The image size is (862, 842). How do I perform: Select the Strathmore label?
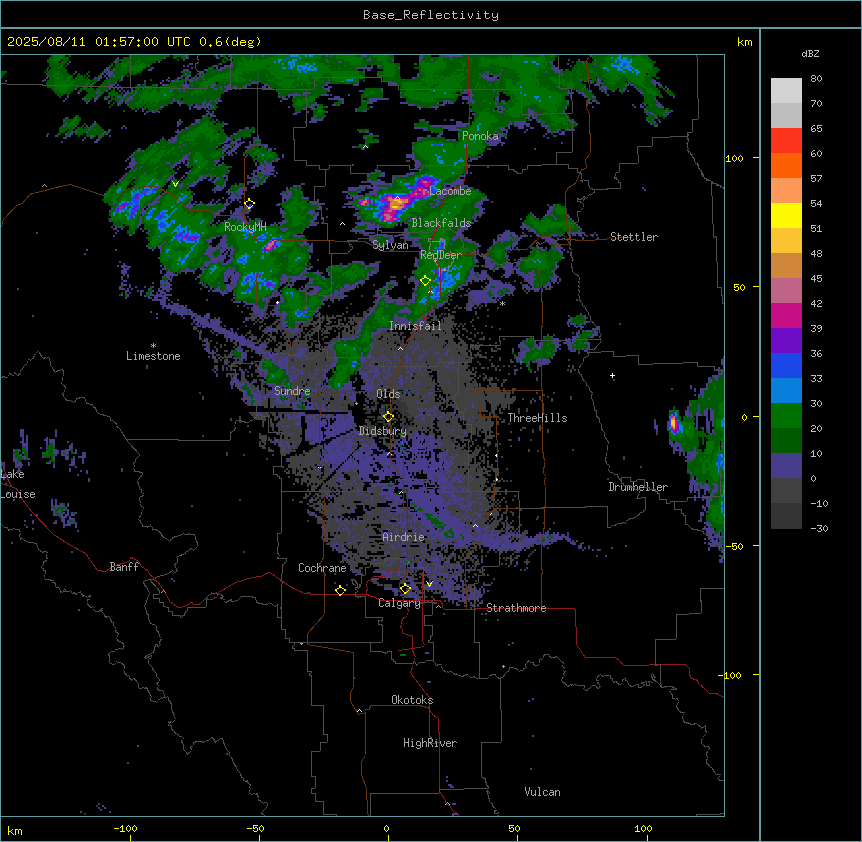coord(516,608)
